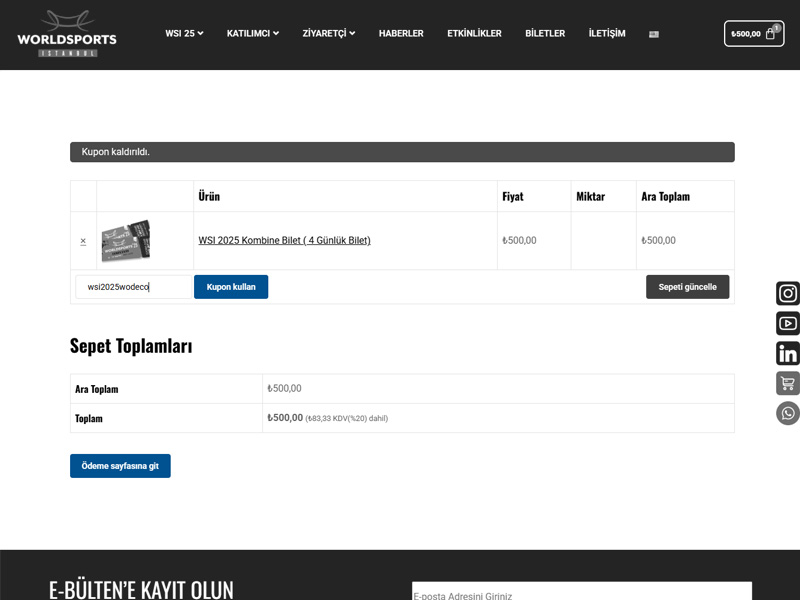Screen dimensions: 800x600
Task: Click the KDV tax note in Toplam row
Action: (x=346, y=418)
